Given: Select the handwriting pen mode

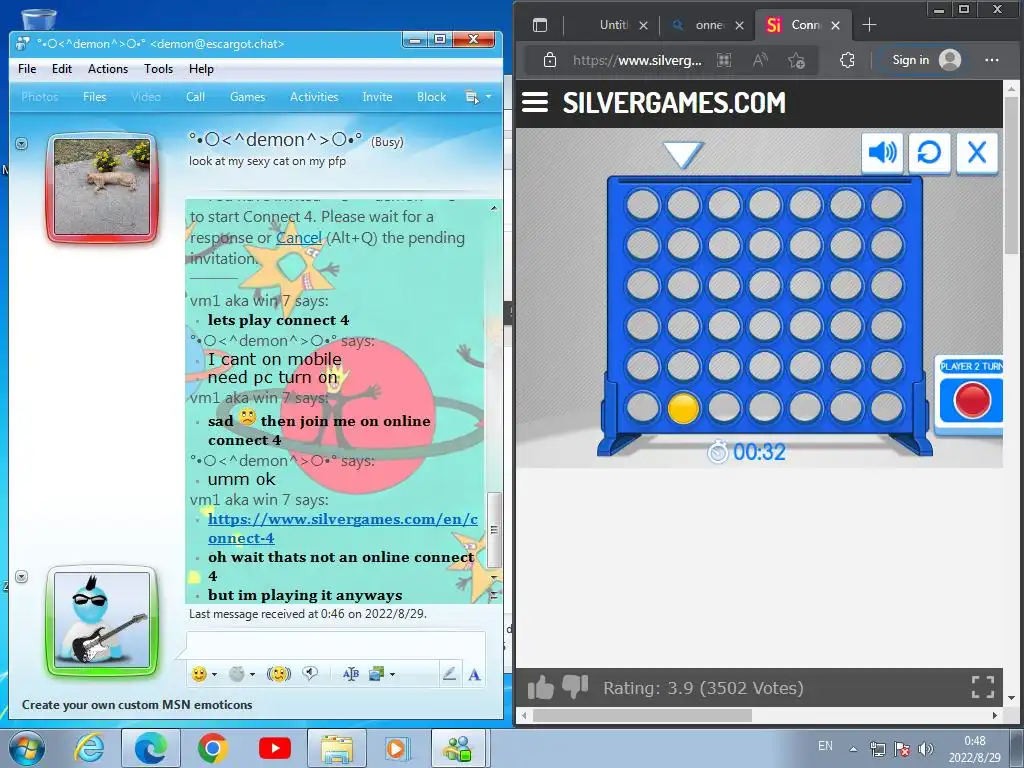Looking at the screenshot, I should tap(449, 674).
